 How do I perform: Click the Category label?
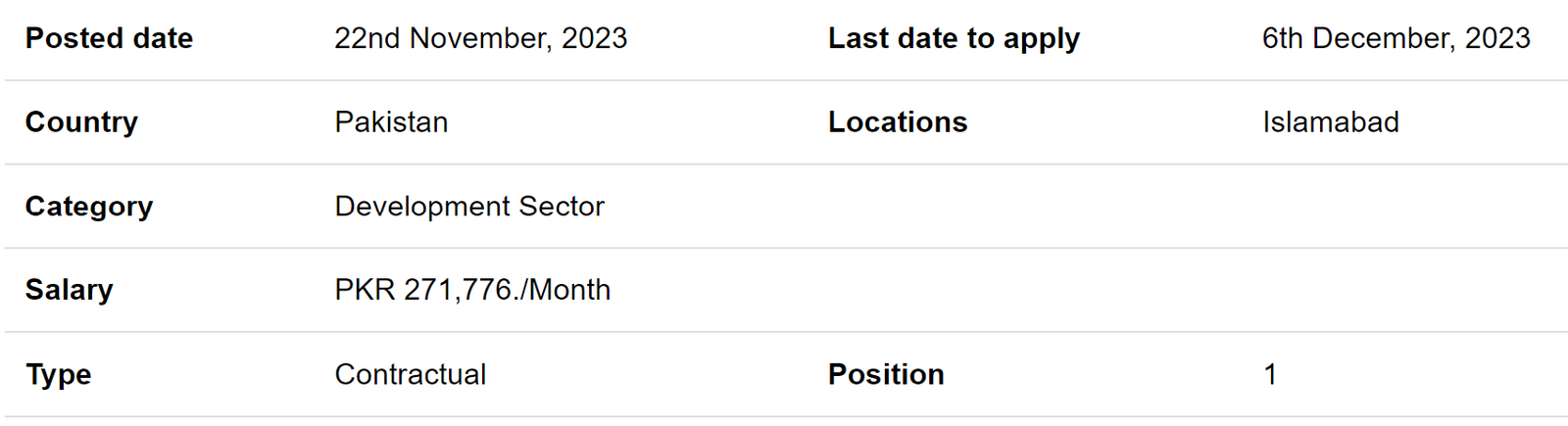[89, 207]
